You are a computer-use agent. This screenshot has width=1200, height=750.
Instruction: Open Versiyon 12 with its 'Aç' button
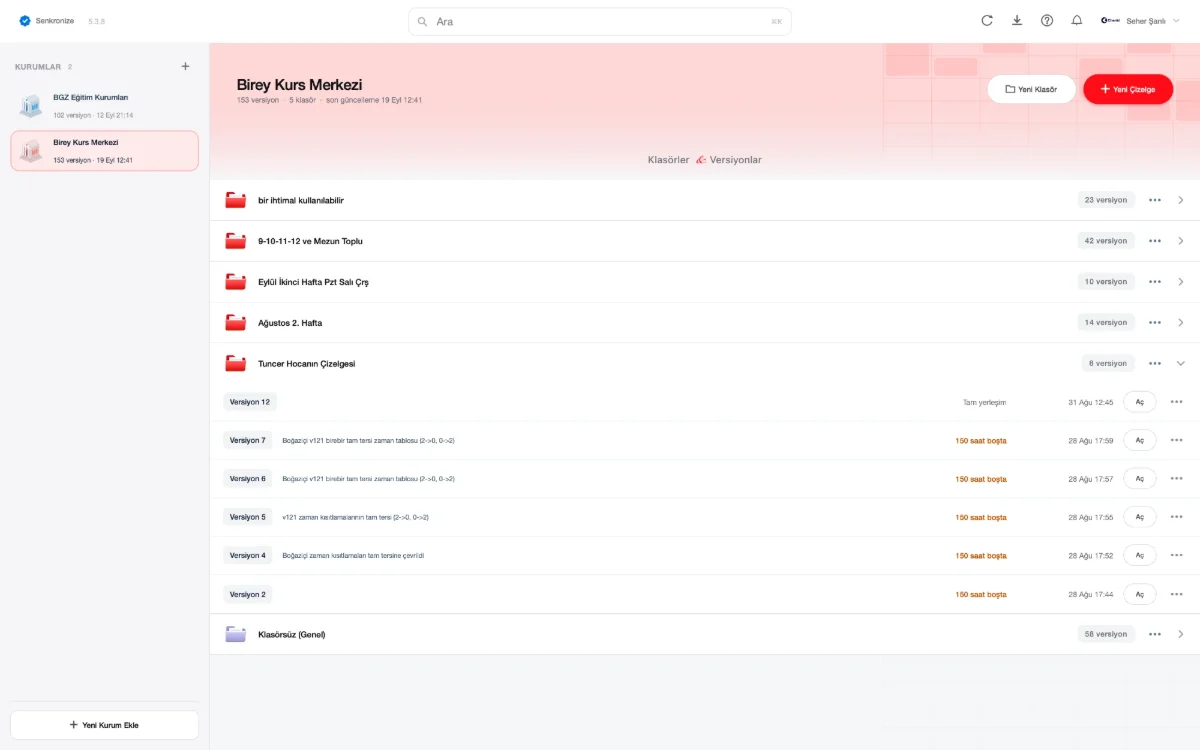pyautogui.click(x=1140, y=402)
